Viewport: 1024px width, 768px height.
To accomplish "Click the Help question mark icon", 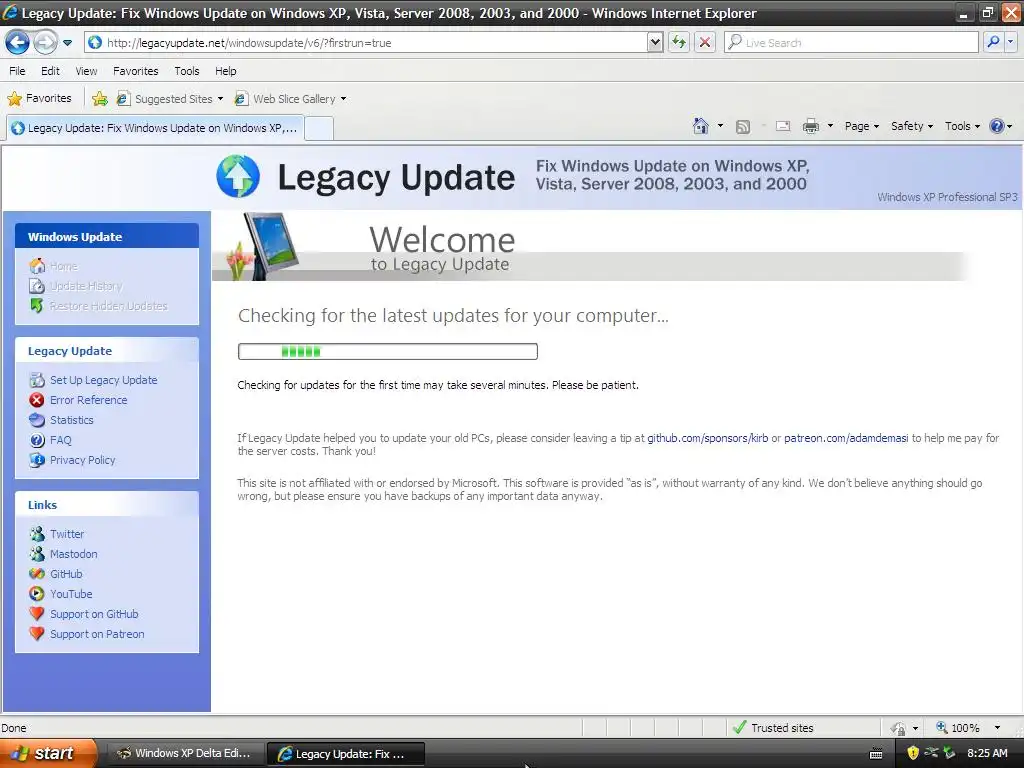I will [997, 126].
